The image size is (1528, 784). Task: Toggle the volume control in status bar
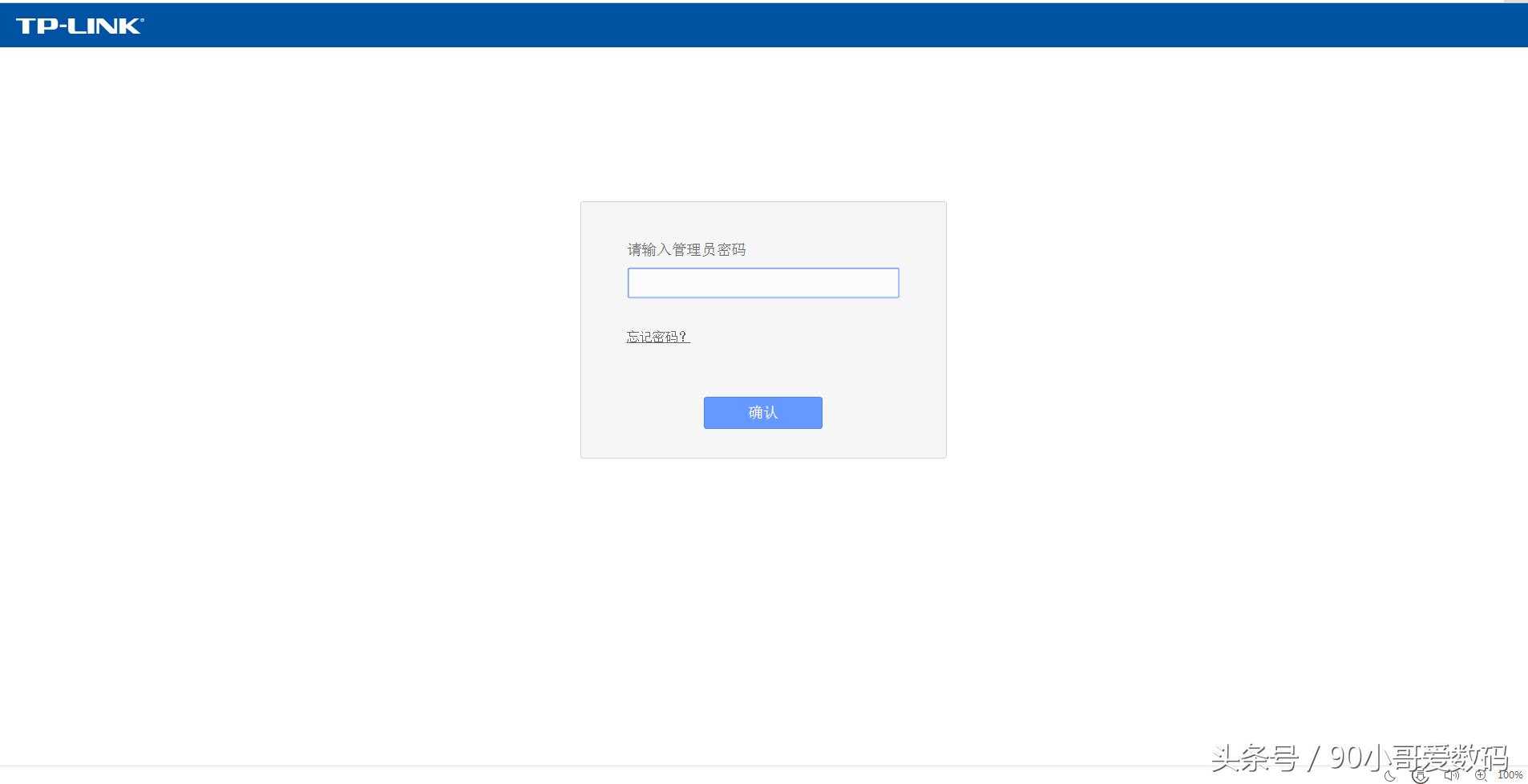coord(1449,774)
